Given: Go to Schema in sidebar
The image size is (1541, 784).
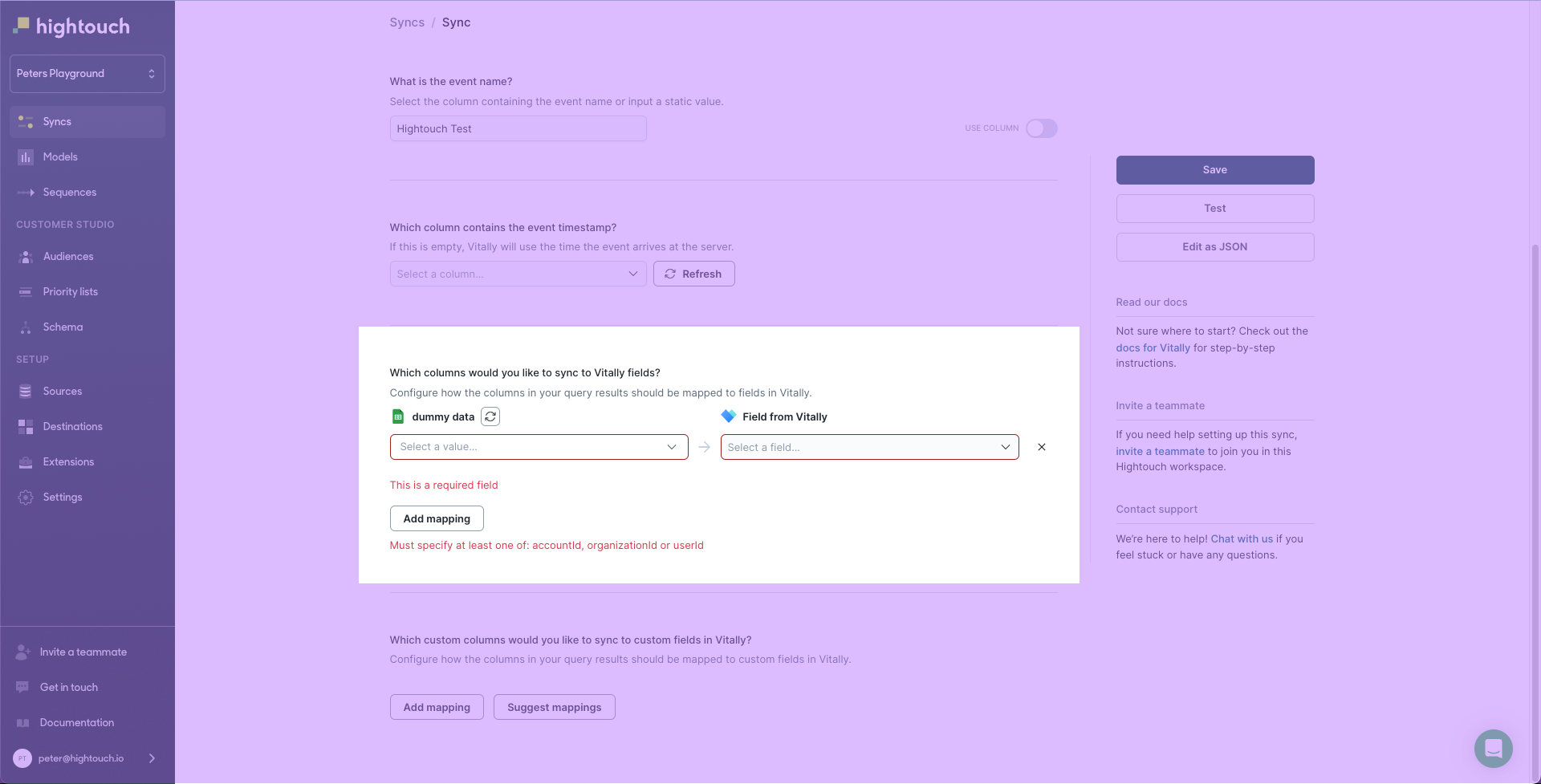Looking at the screenshot, I should pyautogui.click(x=87, y=327).
